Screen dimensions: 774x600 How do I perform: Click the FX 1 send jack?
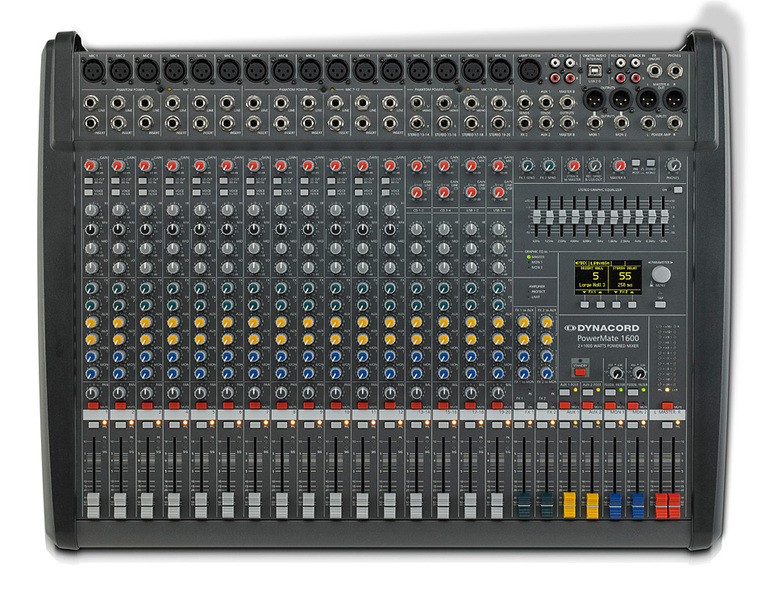pyautogui.click(x=524, y=103)
